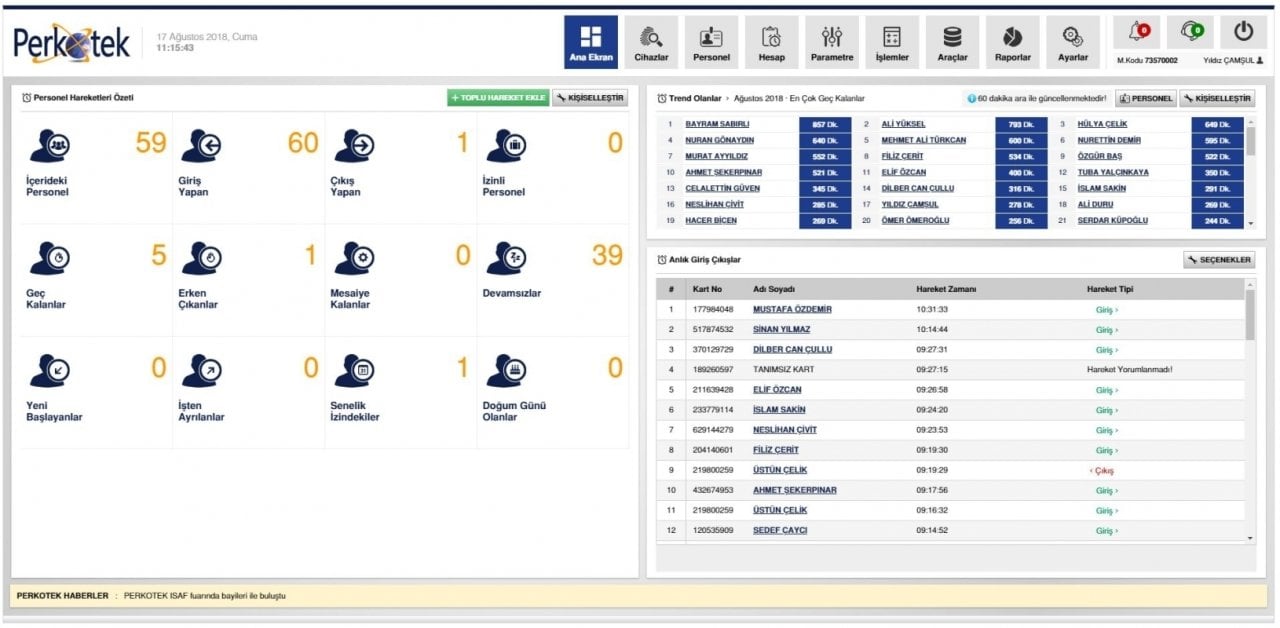This screenshot has height=628, width=1280.
Task: Open the İşlemler menu item
Action: [x=892, y=42]
